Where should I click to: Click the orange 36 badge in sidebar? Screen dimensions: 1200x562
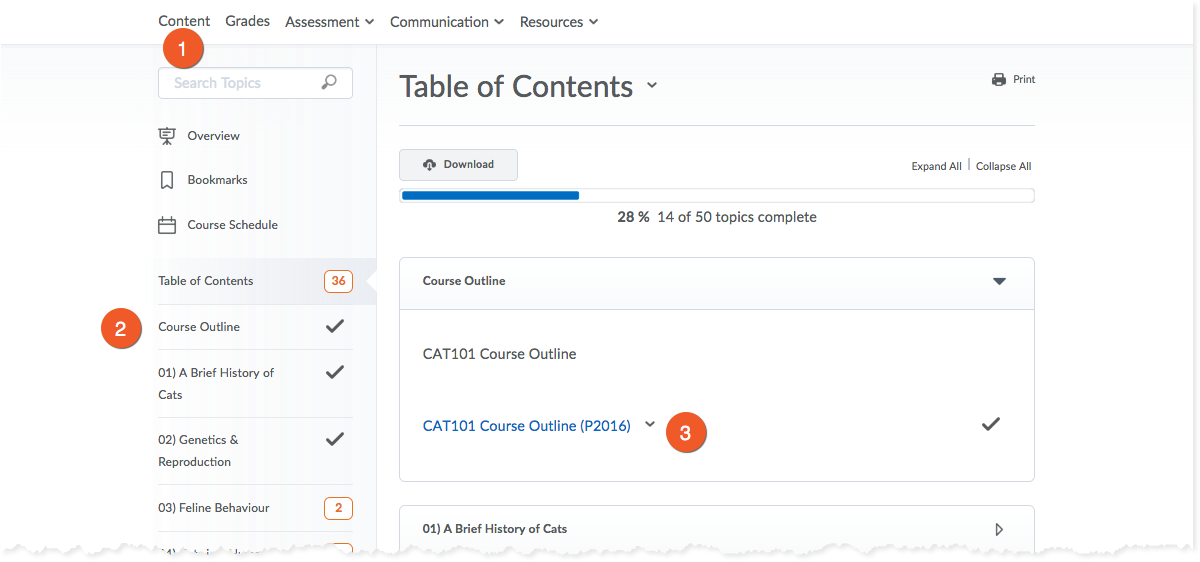[338, 281]
